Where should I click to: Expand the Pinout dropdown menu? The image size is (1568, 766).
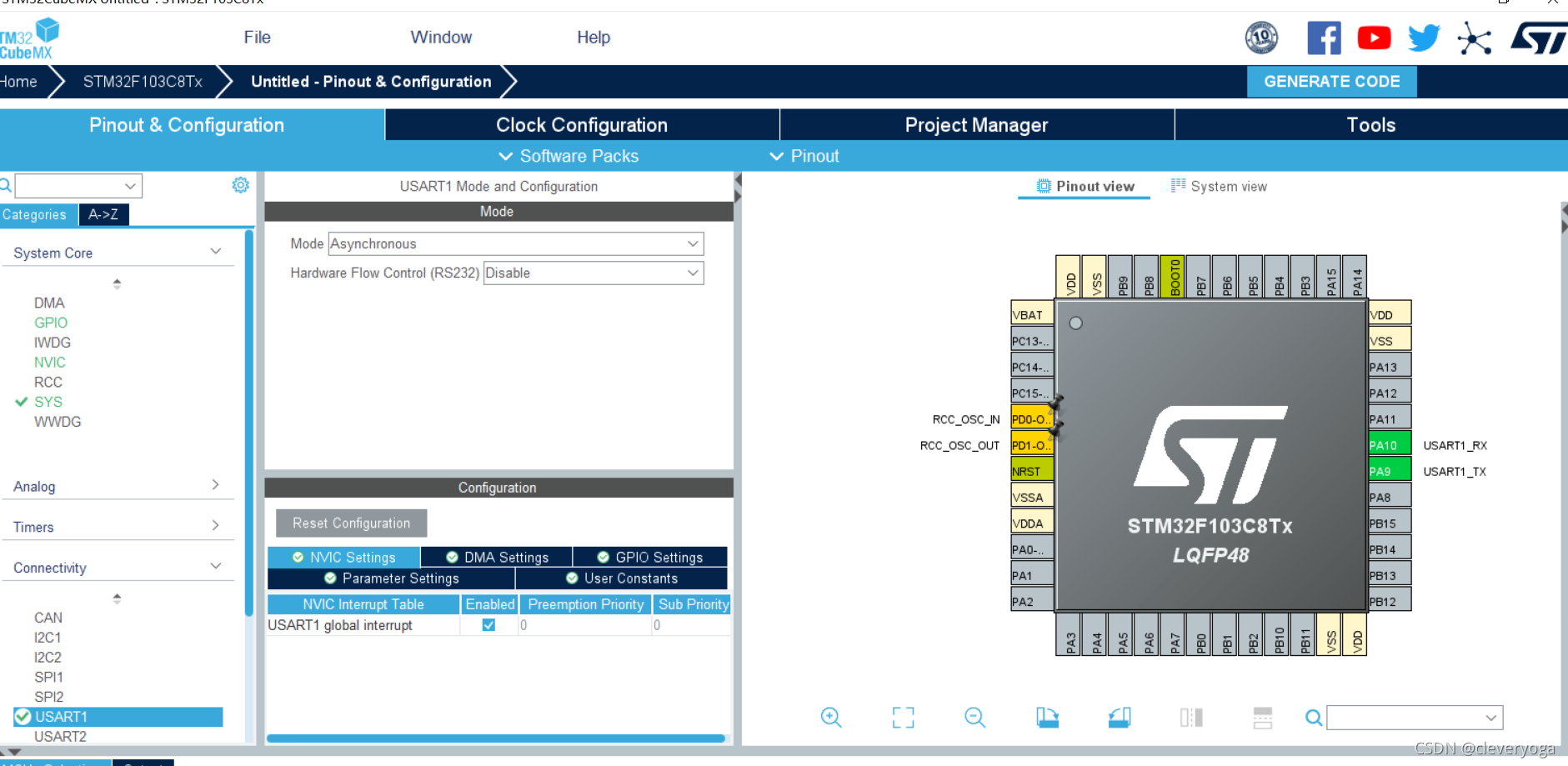coord(804,156)
